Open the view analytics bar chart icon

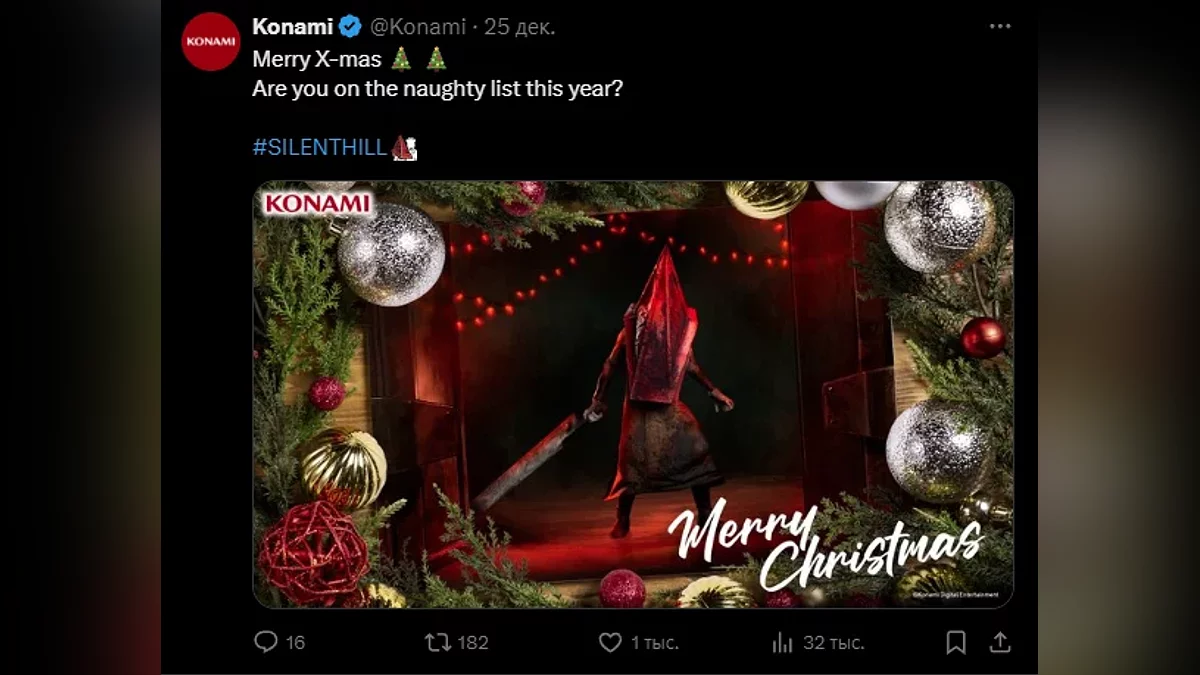point(783,642)
